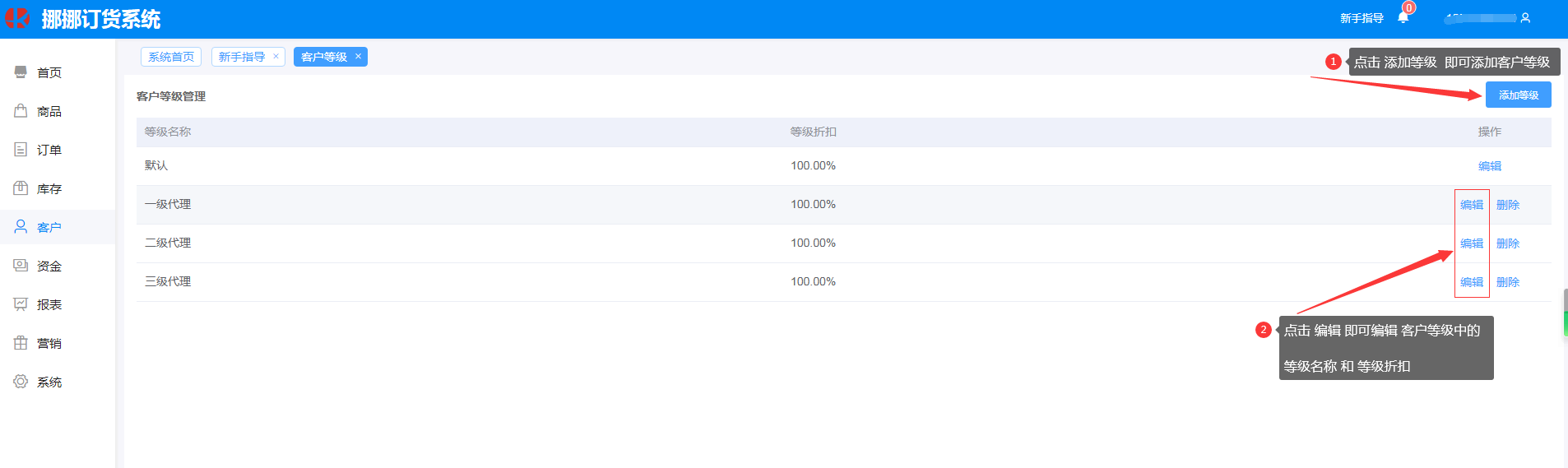Close the 客户等级 tab
The image size is (1568, 468).
358,57
